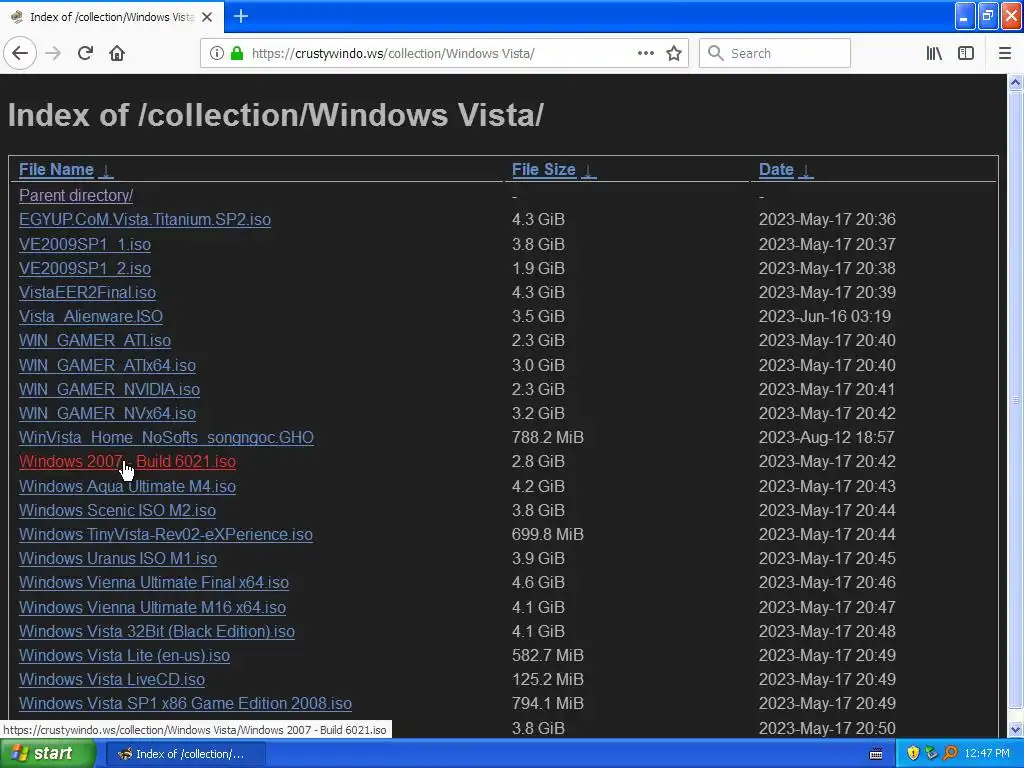Sort listing by File Size header

543,170
